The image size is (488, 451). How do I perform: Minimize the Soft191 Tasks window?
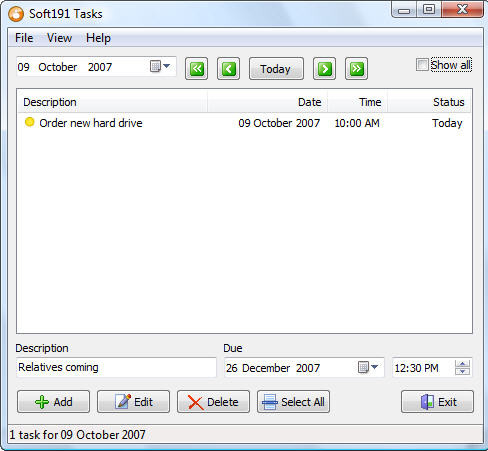tap(404, 10)
